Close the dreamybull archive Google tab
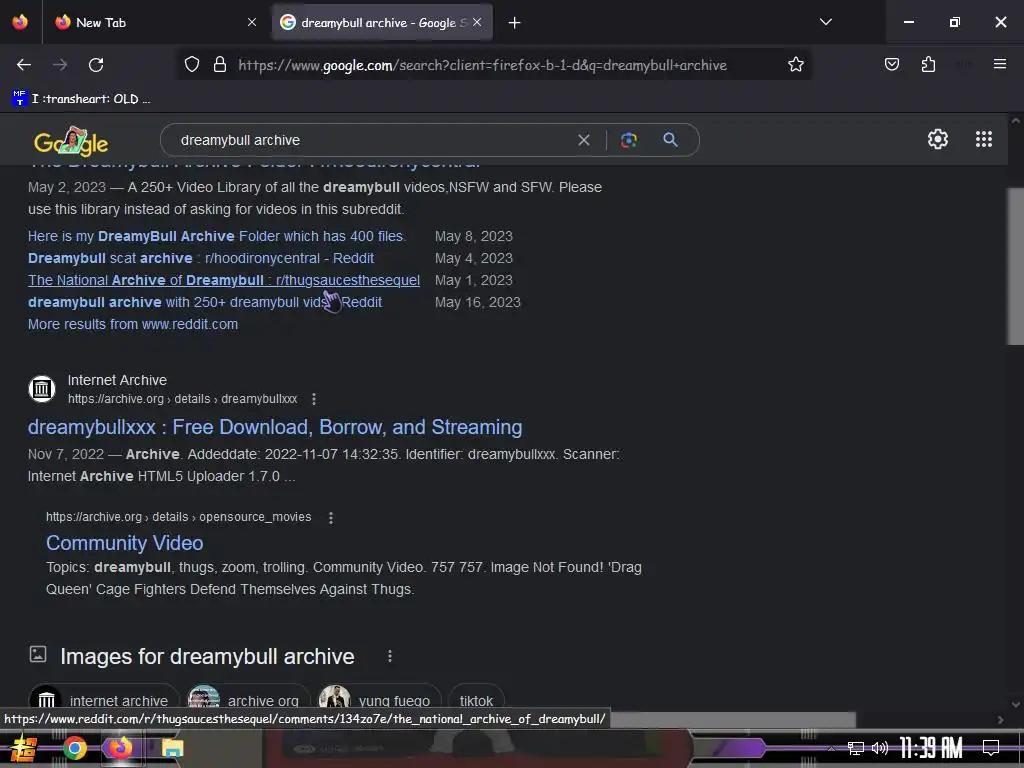This screenshot has height=768, width=1024. [x=477, y=22]
